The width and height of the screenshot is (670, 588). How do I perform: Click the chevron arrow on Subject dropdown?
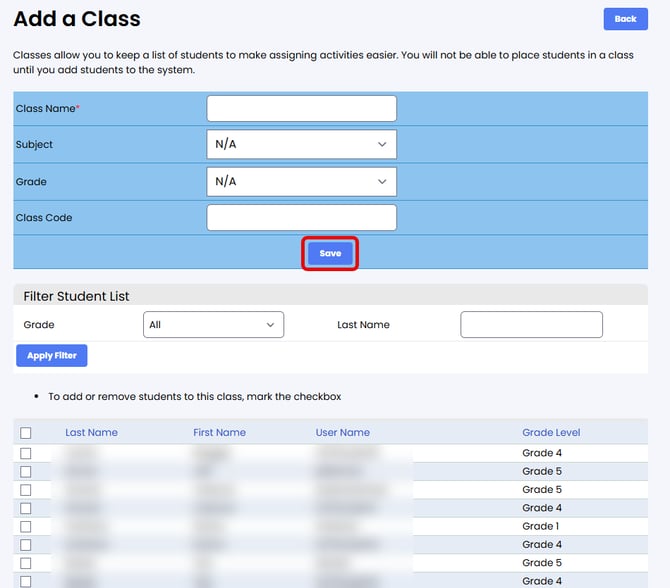382,144
